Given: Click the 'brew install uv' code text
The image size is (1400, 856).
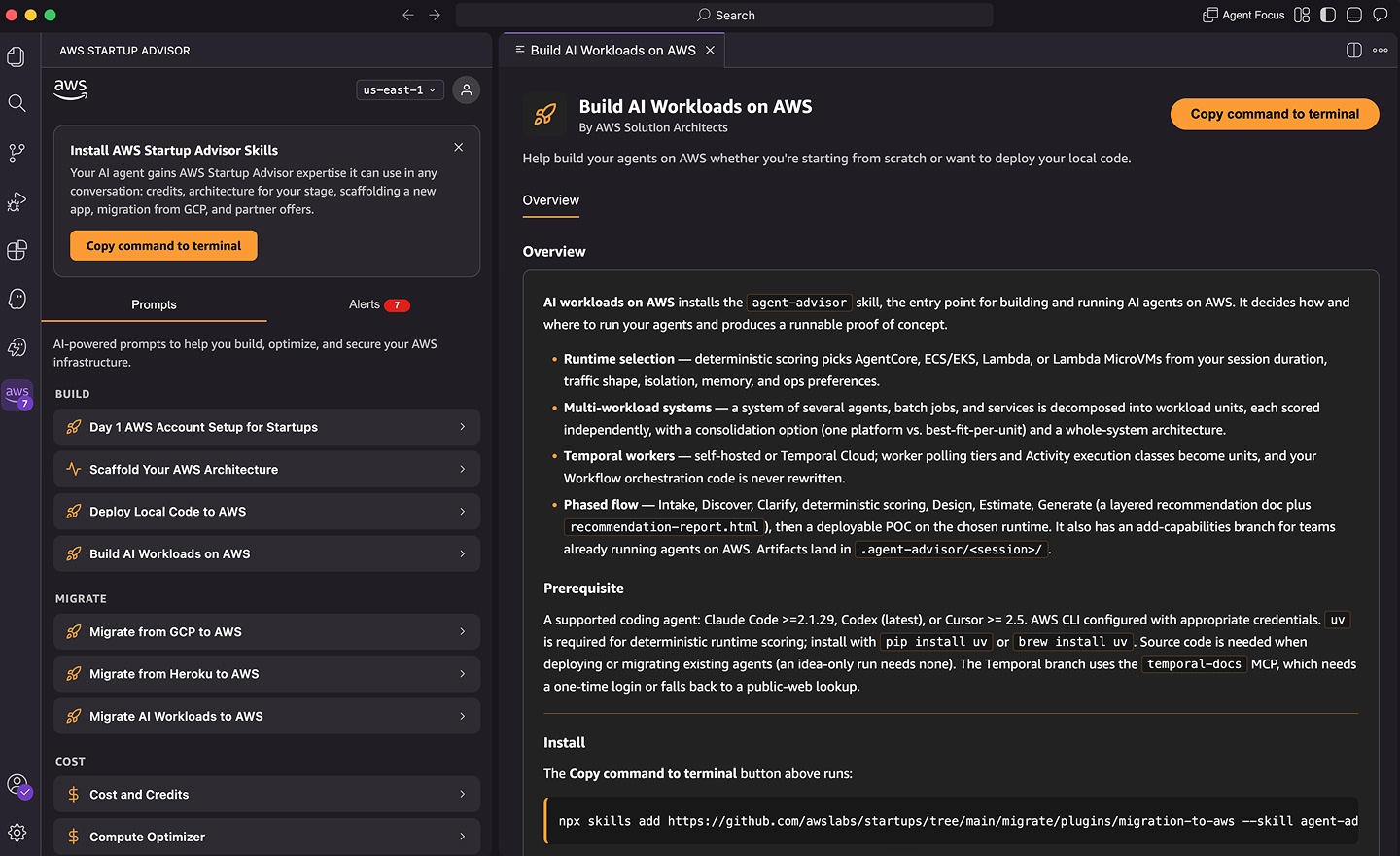Looking at the screenshot, I should (1072, 642).
